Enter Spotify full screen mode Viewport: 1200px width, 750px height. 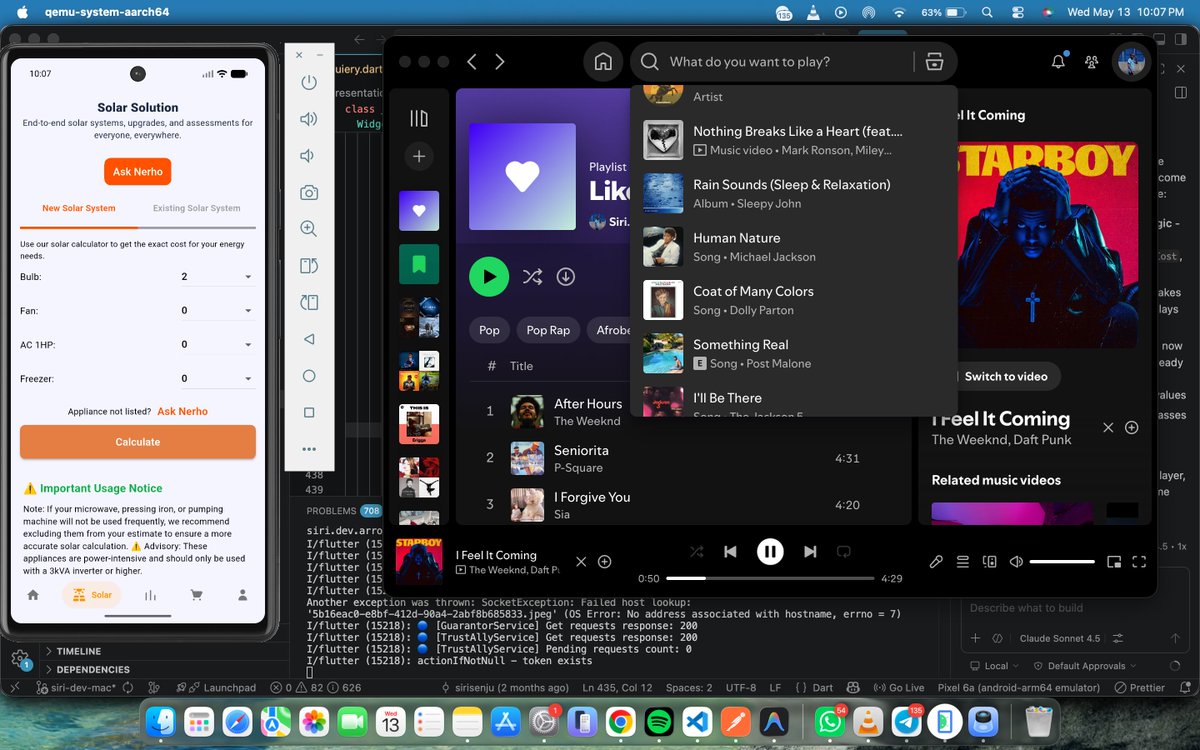coord(1139,562)
